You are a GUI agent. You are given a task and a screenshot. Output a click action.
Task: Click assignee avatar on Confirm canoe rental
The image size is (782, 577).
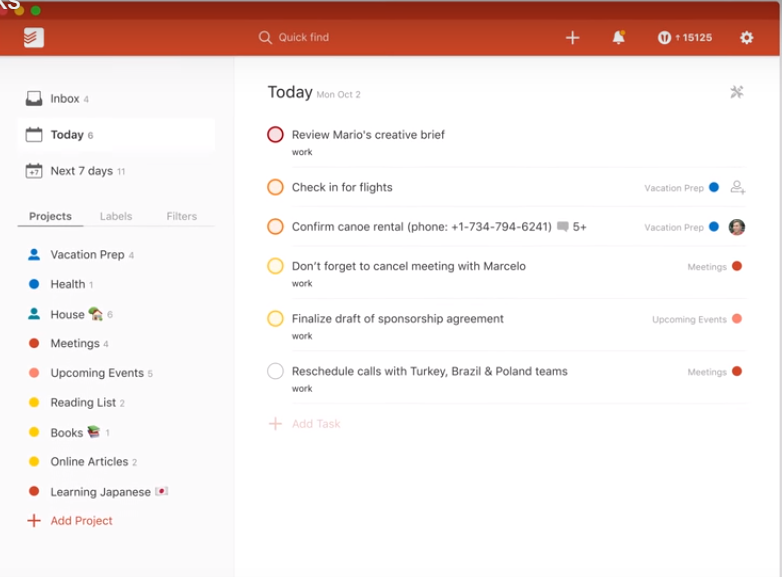[737, 227]
